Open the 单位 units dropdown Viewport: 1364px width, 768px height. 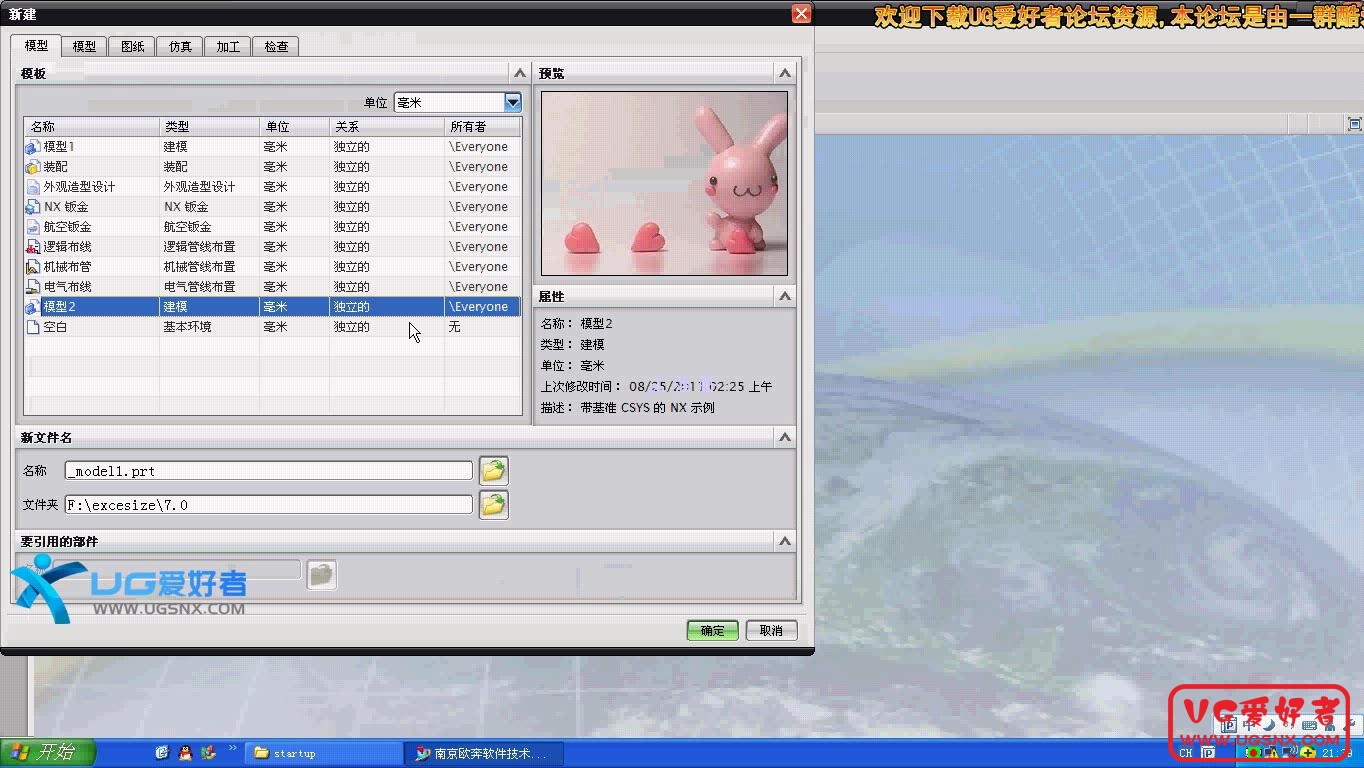[513, 102]
